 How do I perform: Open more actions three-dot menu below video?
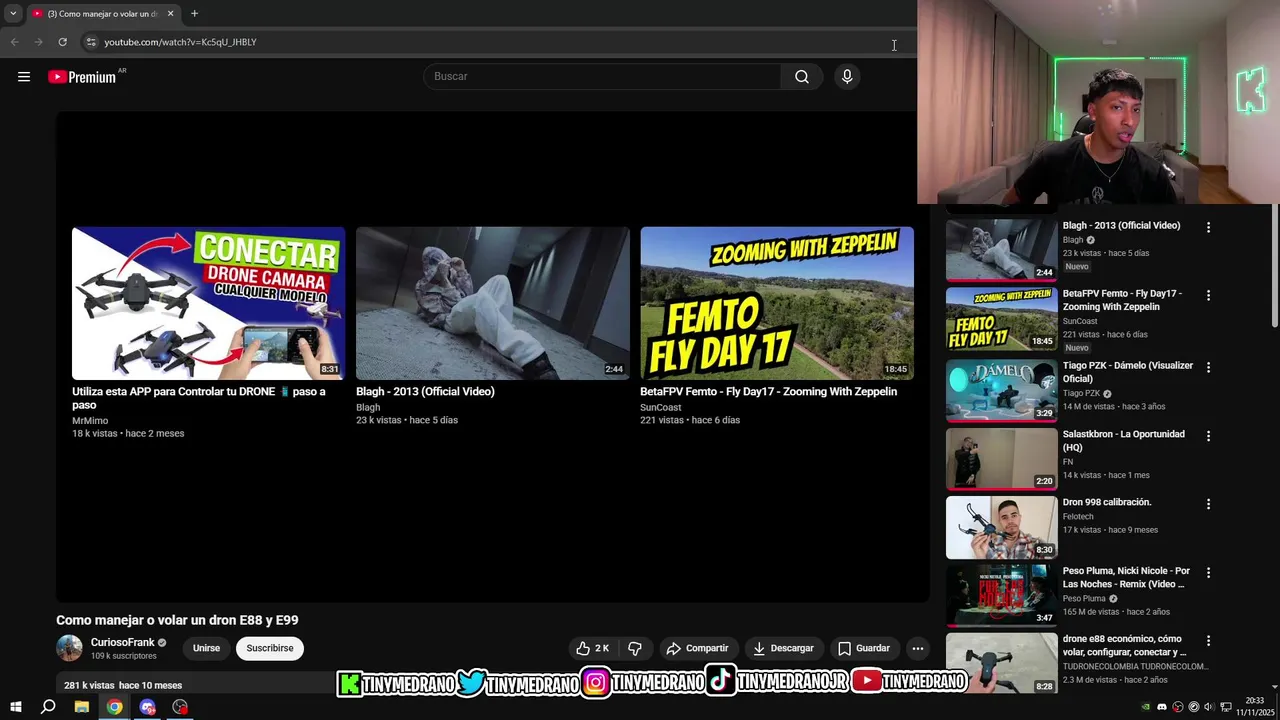click(x=917, y=648)
